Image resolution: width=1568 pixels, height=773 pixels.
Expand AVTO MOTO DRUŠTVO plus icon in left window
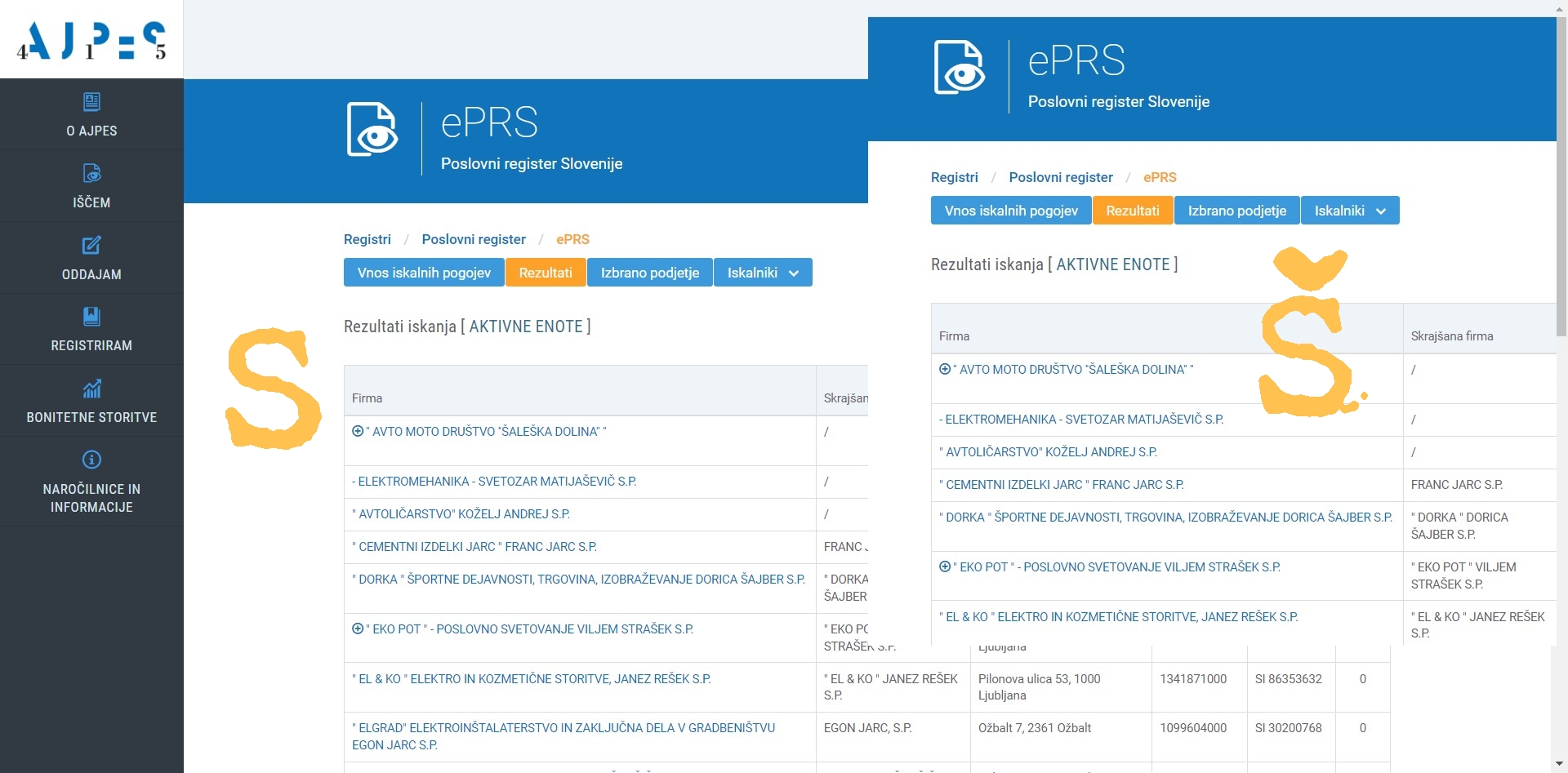[358, 431]
